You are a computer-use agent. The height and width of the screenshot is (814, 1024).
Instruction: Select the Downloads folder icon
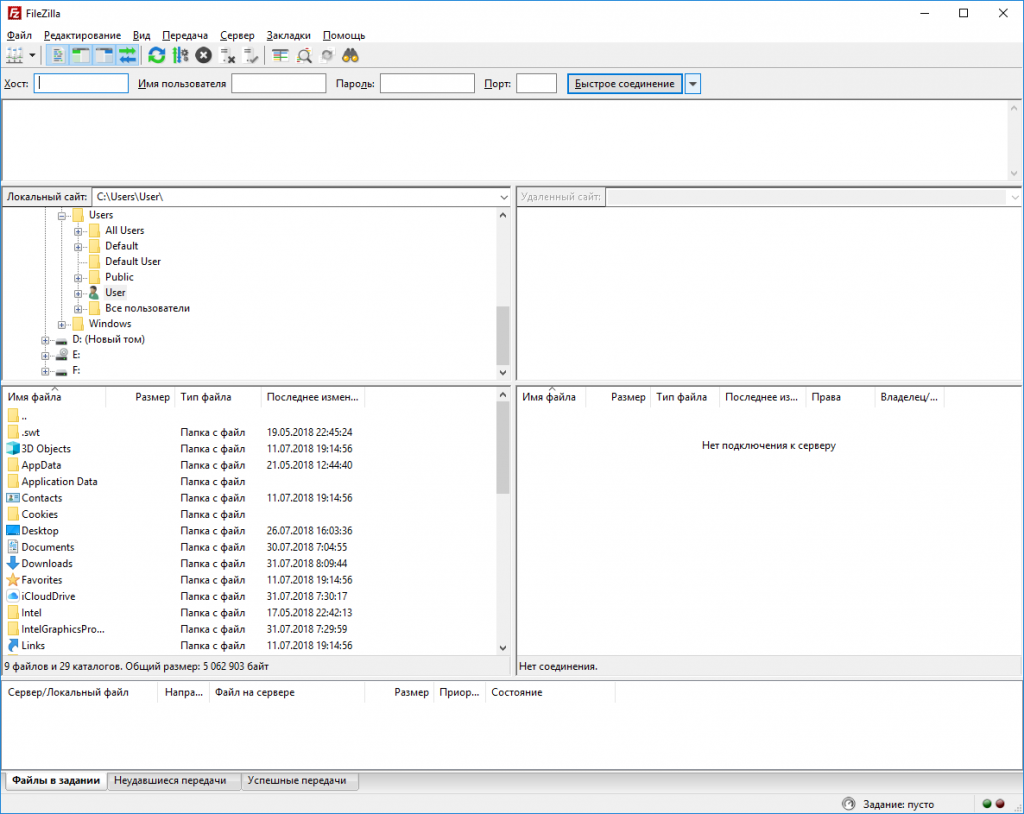13,563
